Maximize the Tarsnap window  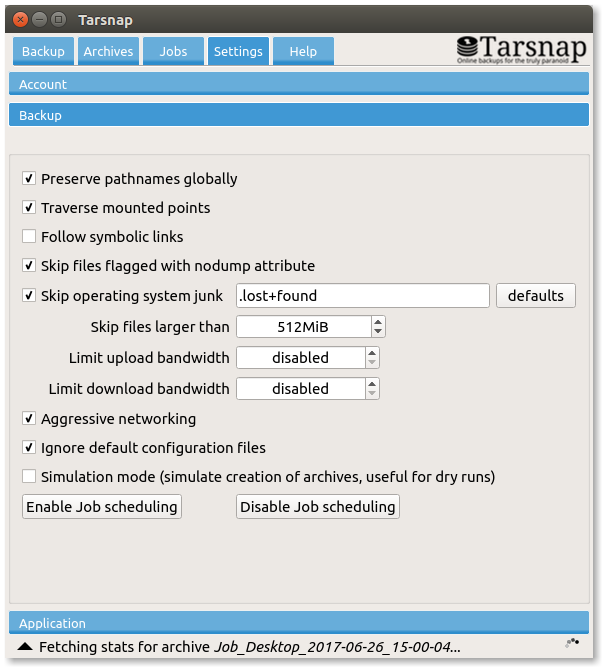[59, 20]
